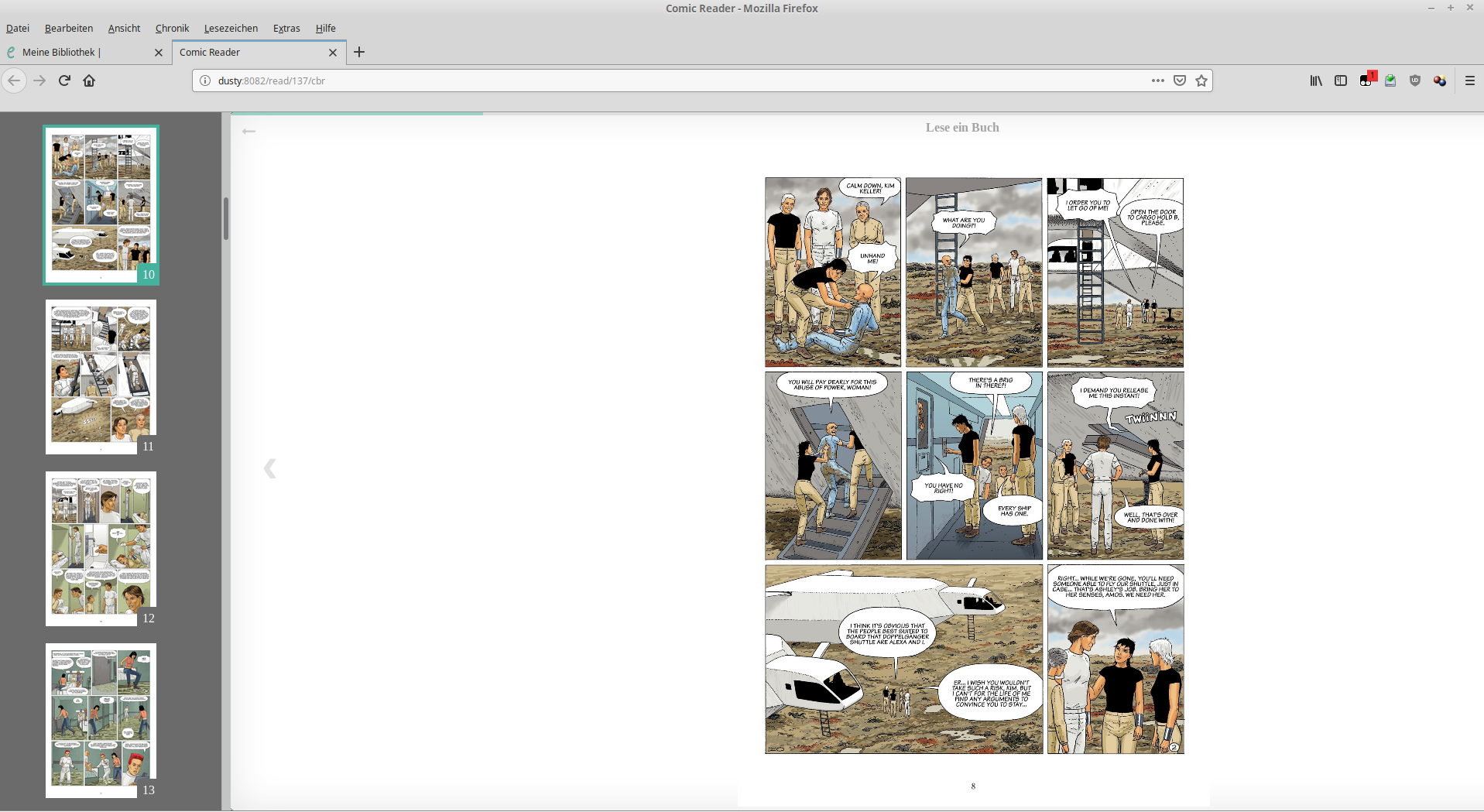
Task: Open the page actions three-dots menu
Action: [1157, 81]
